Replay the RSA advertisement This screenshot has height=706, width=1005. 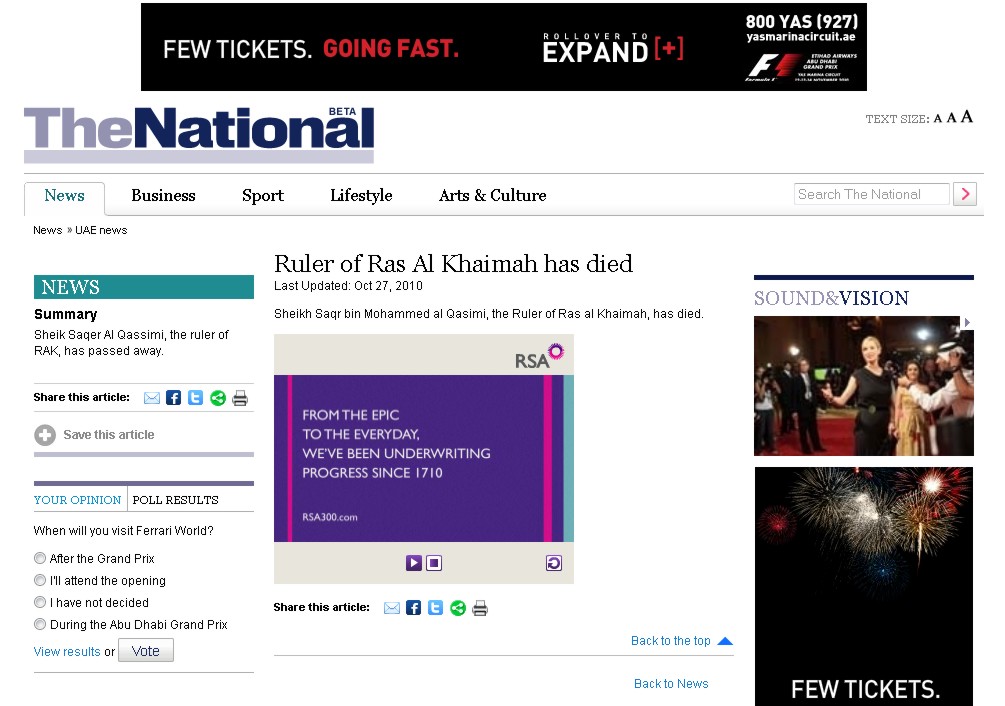pos(554,563)
